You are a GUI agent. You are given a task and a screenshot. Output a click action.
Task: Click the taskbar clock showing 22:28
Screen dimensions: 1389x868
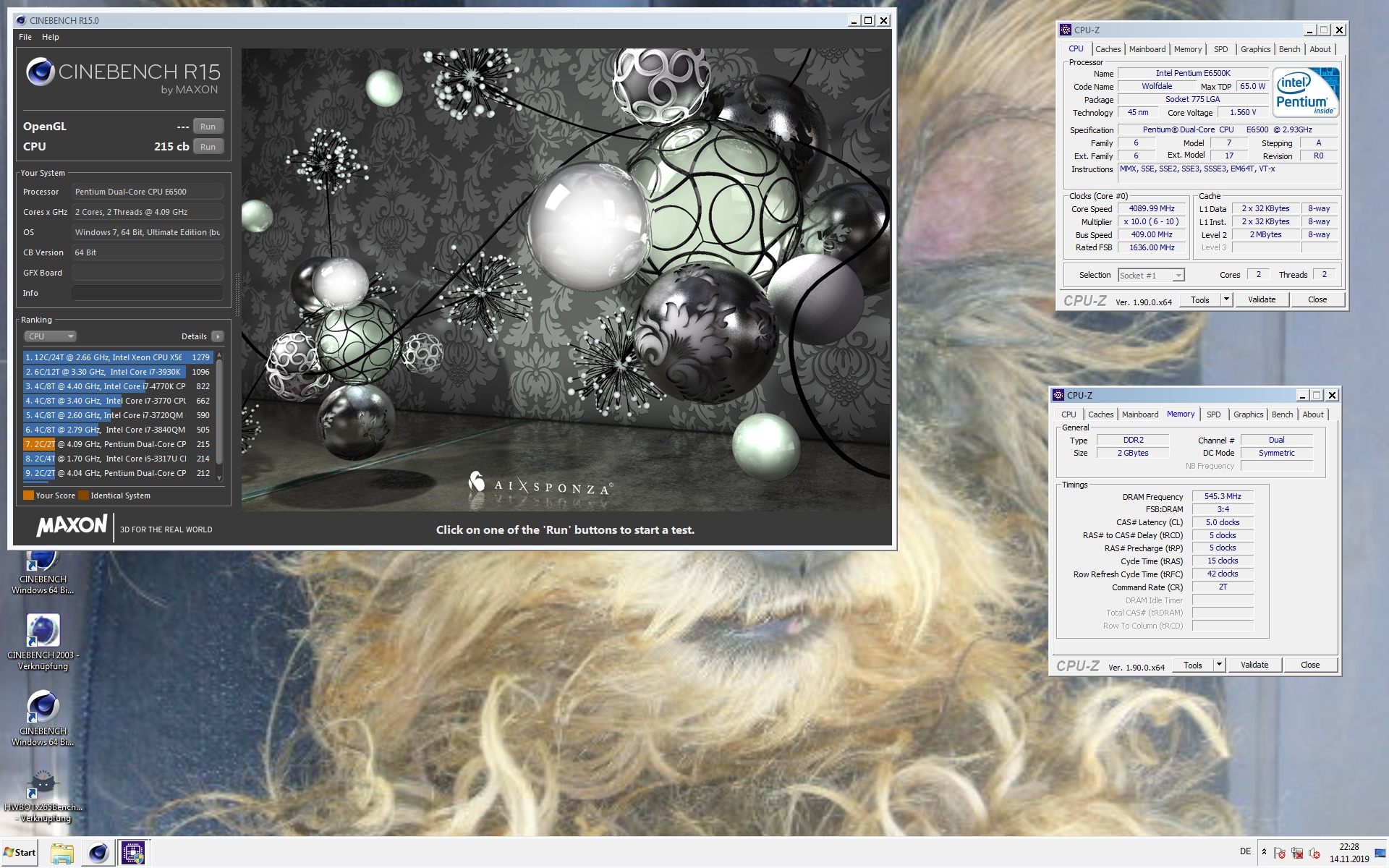click(x=1348, y=853)
